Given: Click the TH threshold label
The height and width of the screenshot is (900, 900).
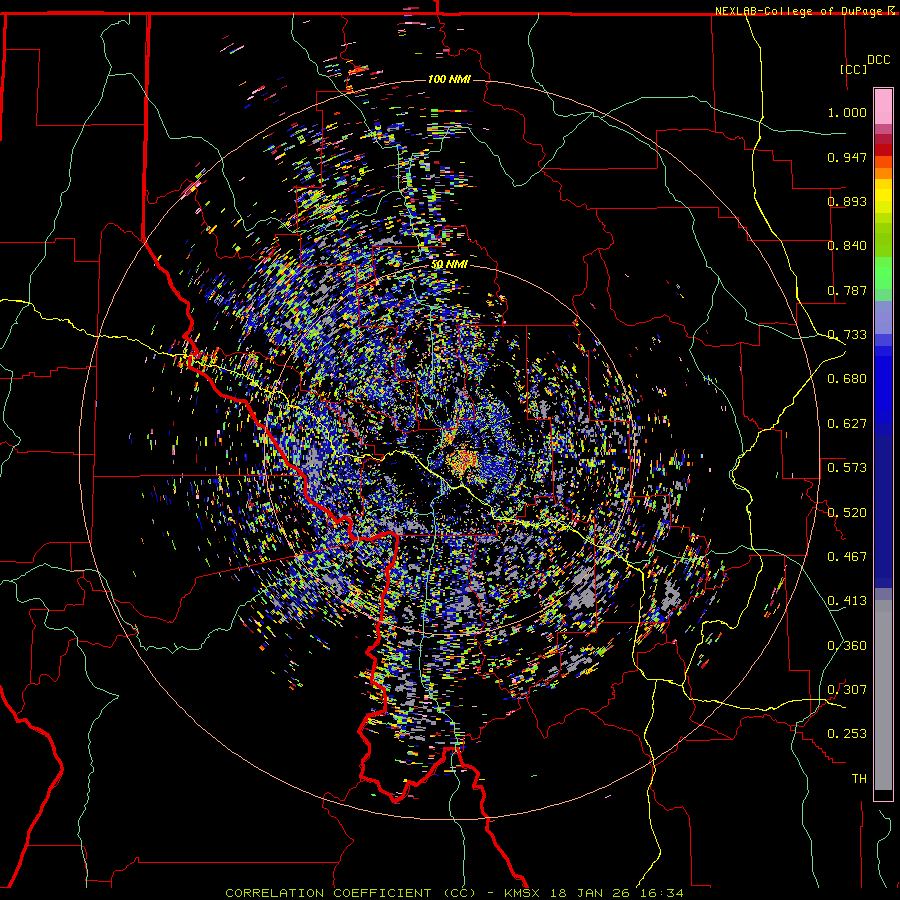Looking at the screenshot, I should (x=859, y=779).
